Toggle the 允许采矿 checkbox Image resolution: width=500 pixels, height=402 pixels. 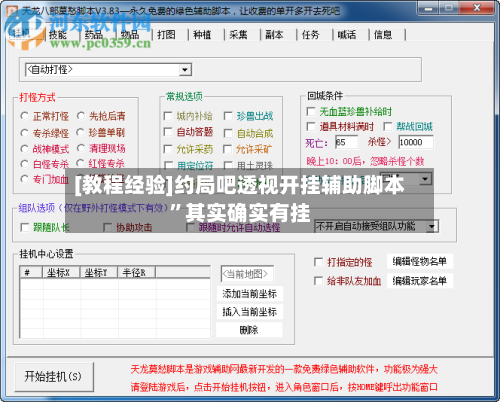[x=227, y=149]
